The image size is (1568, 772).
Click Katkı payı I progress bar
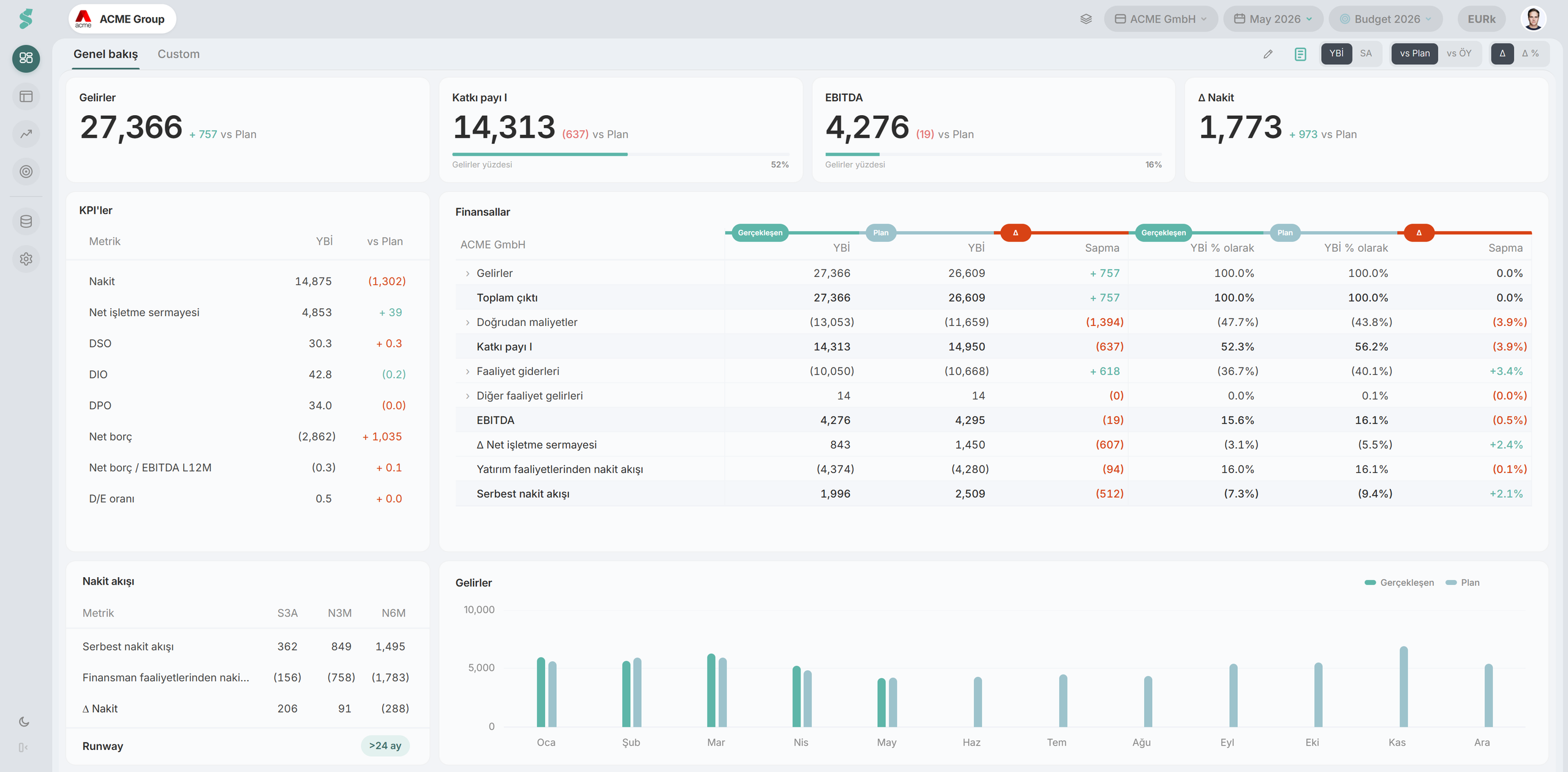pos(620,154)
